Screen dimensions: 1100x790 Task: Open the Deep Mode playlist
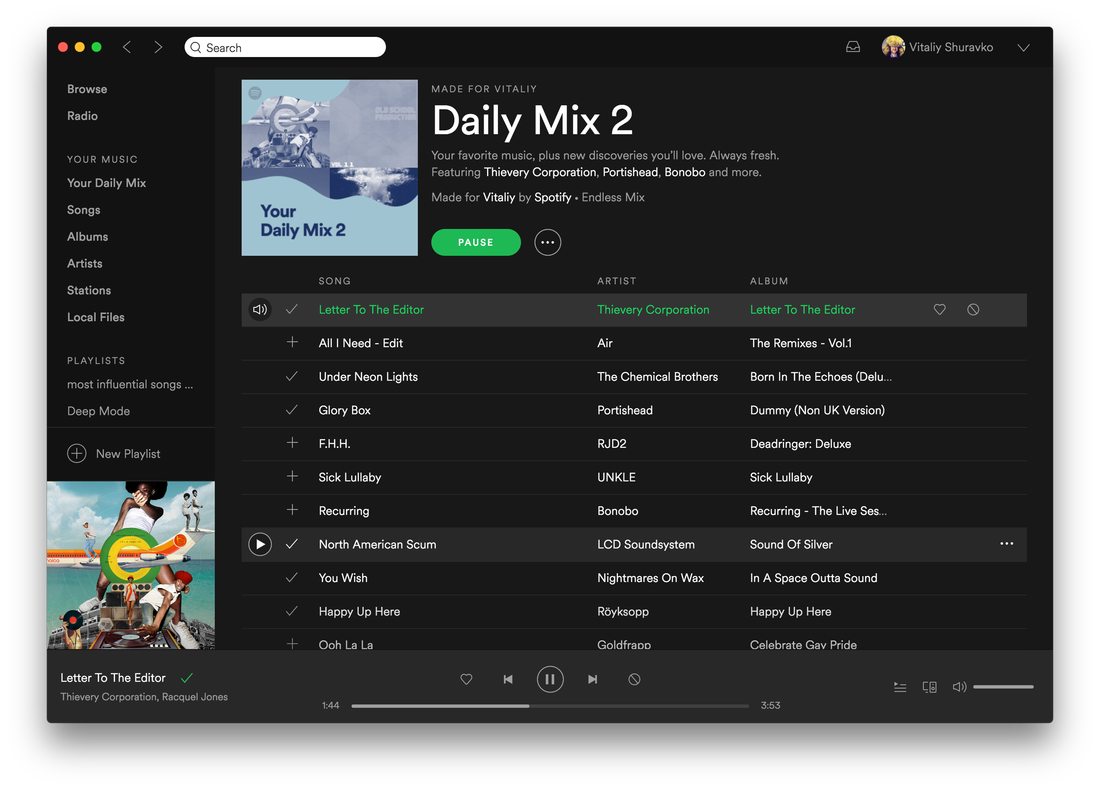pyautogui.click(x=98, y=411)
